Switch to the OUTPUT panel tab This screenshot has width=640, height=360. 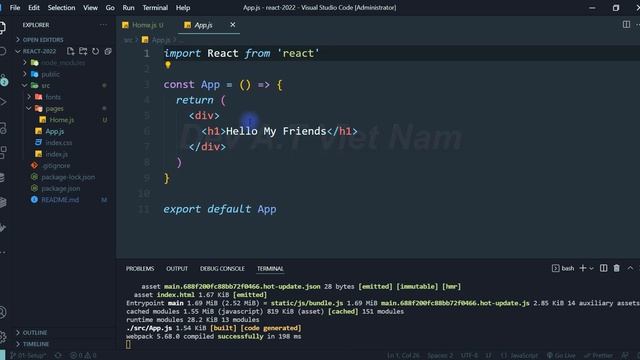(x=177, y=269)
